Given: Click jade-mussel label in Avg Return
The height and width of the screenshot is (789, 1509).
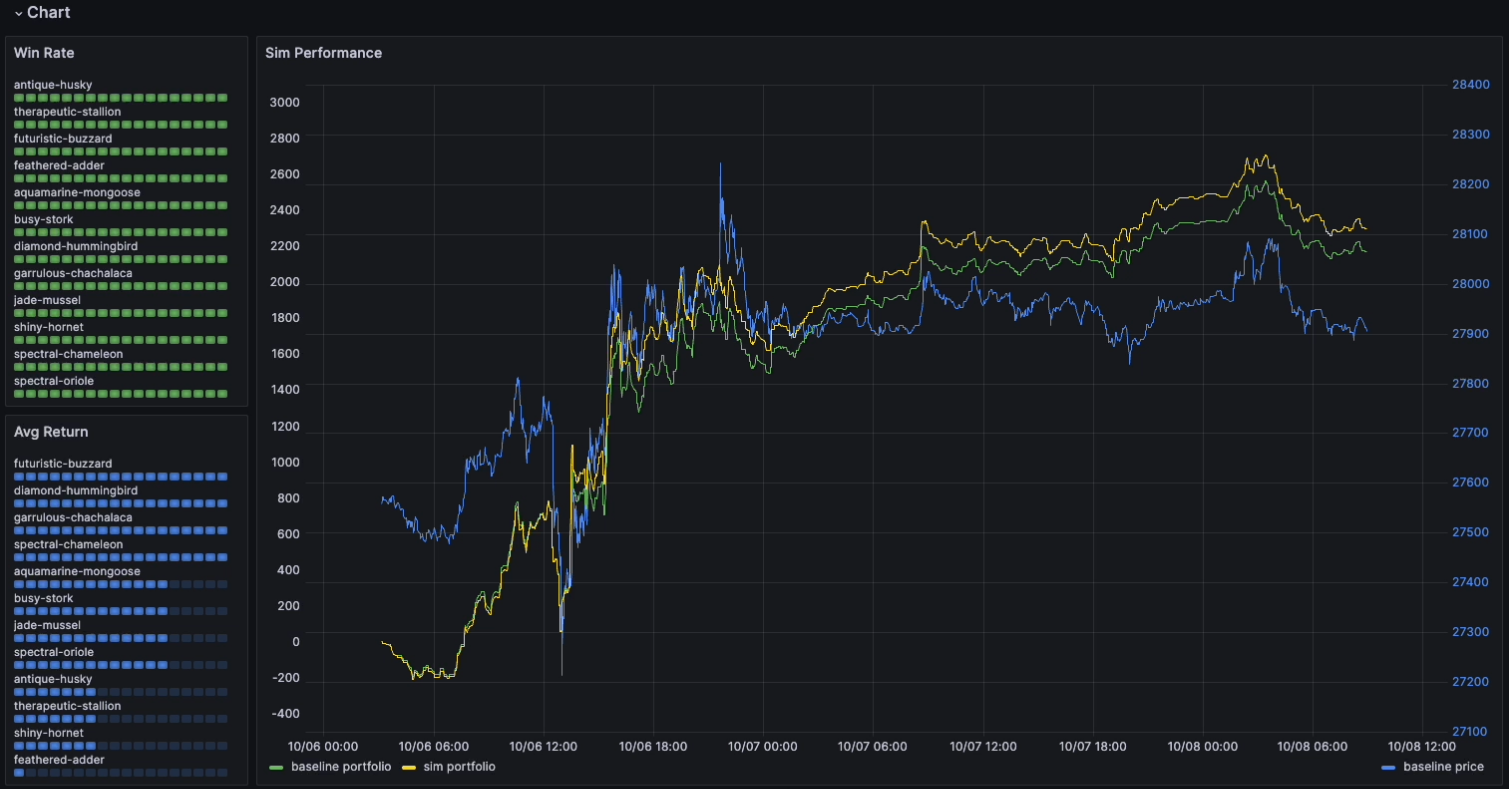Looking at the screenshot, I should [x=47, y=626].
